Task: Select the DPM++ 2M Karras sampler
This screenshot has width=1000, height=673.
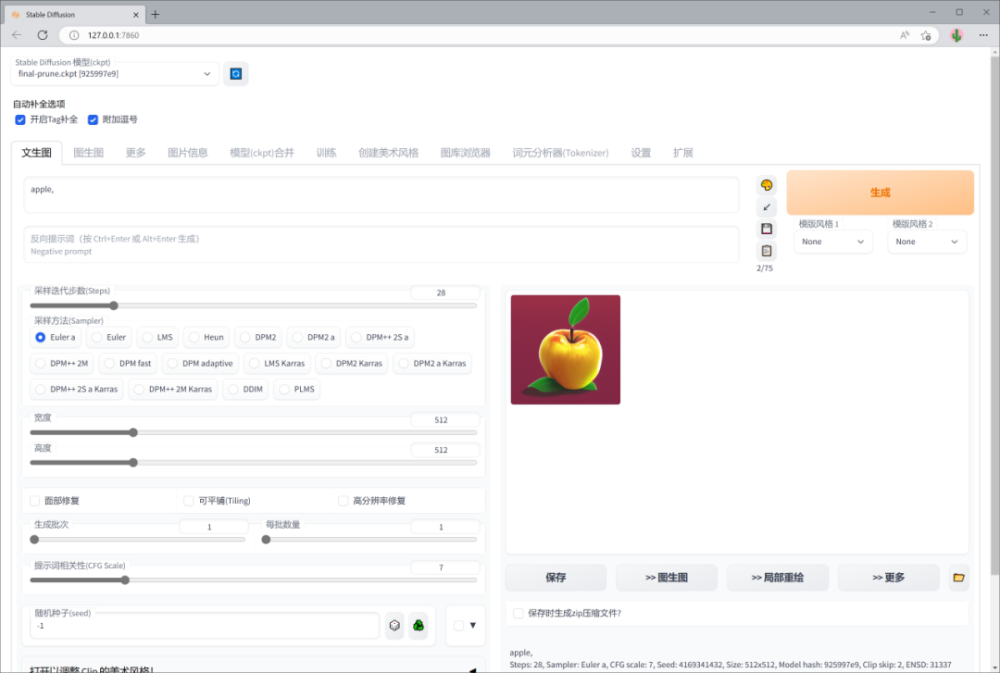Action: (173, 389)
